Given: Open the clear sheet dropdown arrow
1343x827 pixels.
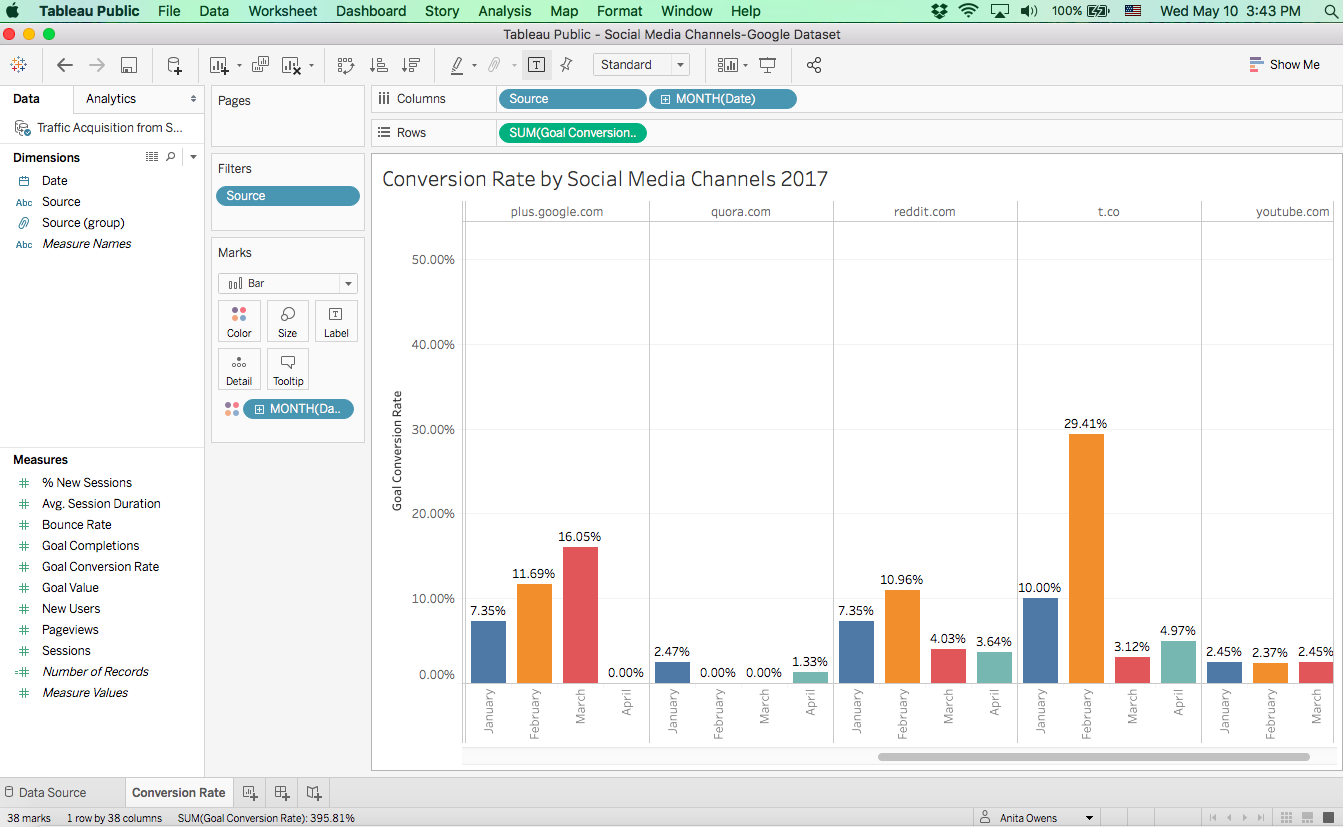Looking at the screenshot, I should click(x=311, y=66).
